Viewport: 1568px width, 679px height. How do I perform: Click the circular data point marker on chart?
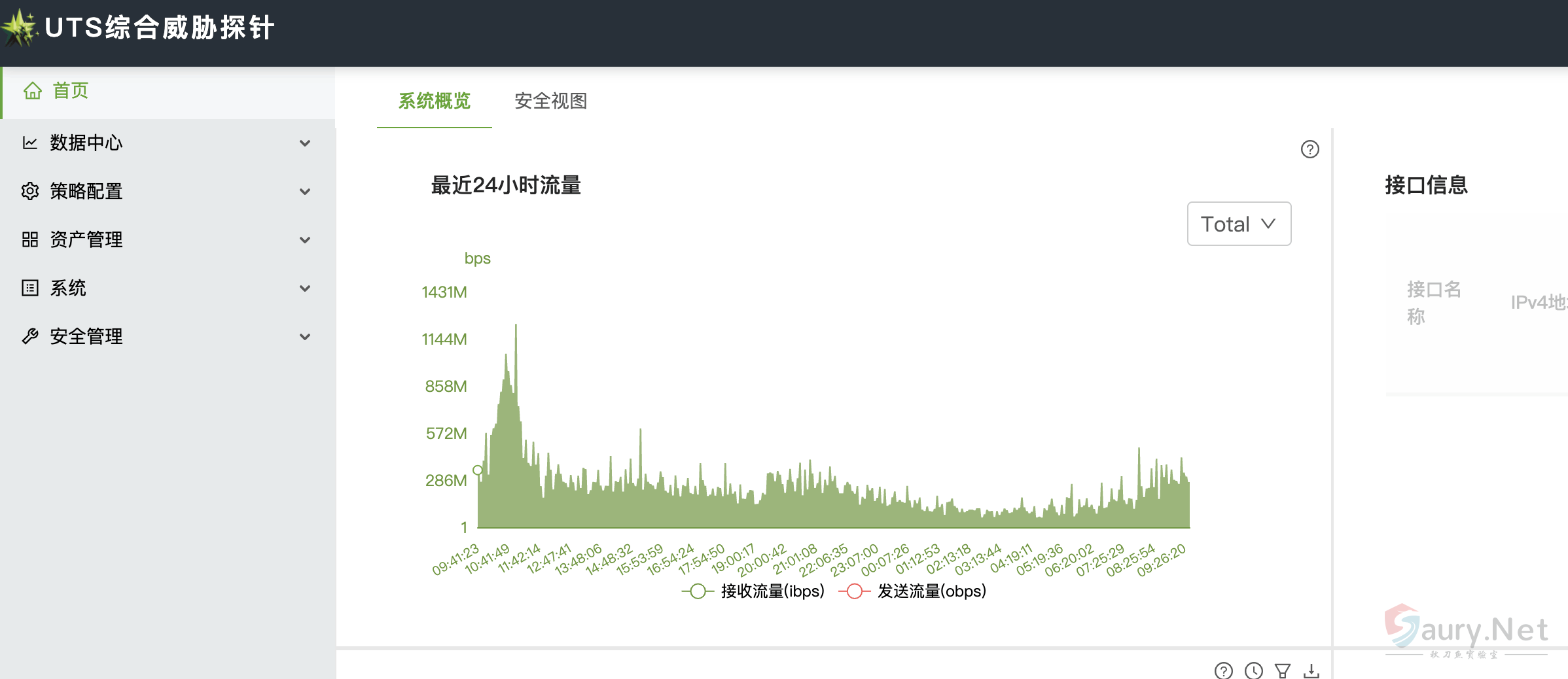[x=478, y=470]
